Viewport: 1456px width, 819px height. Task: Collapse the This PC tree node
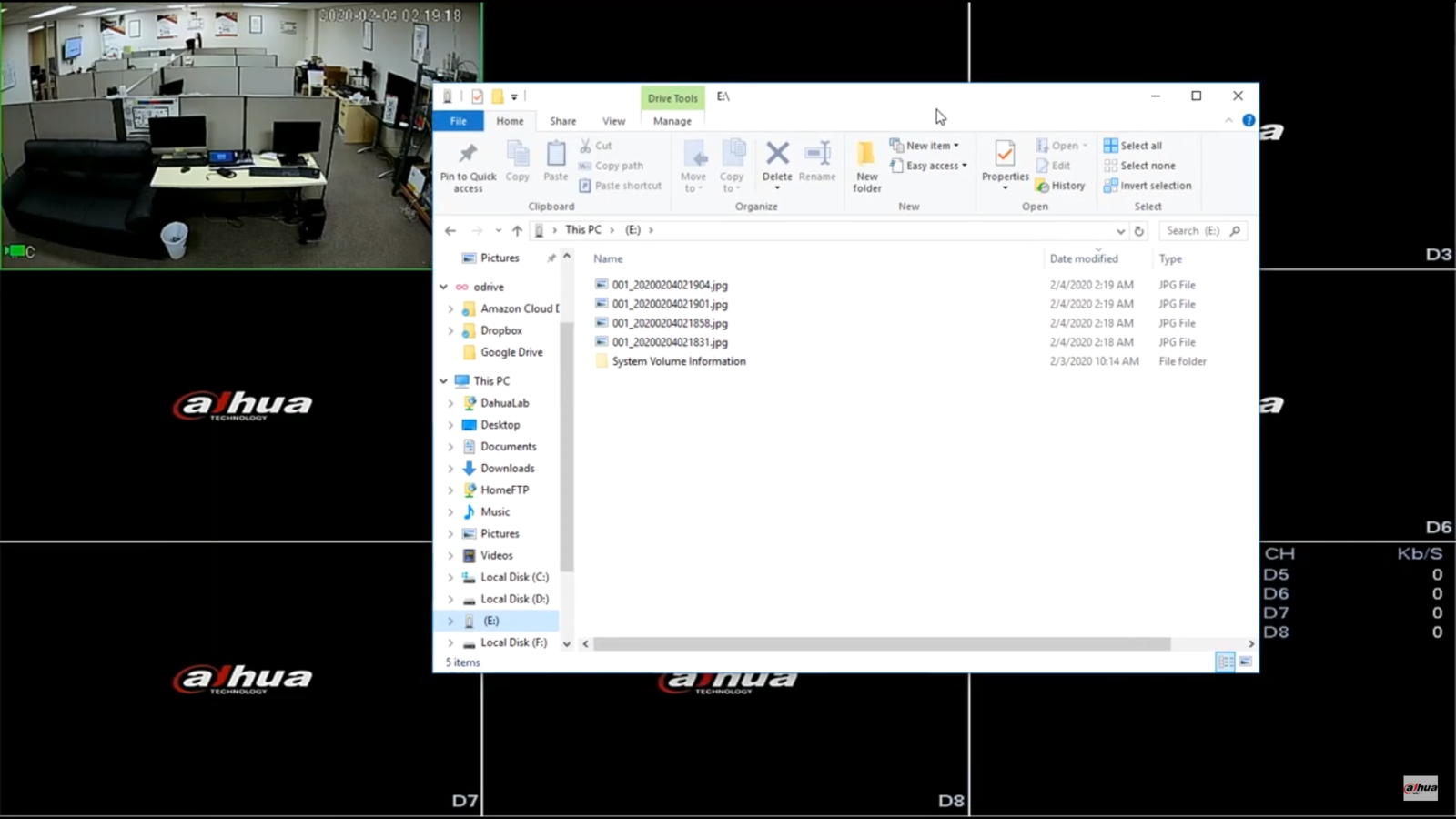point(444,381)
